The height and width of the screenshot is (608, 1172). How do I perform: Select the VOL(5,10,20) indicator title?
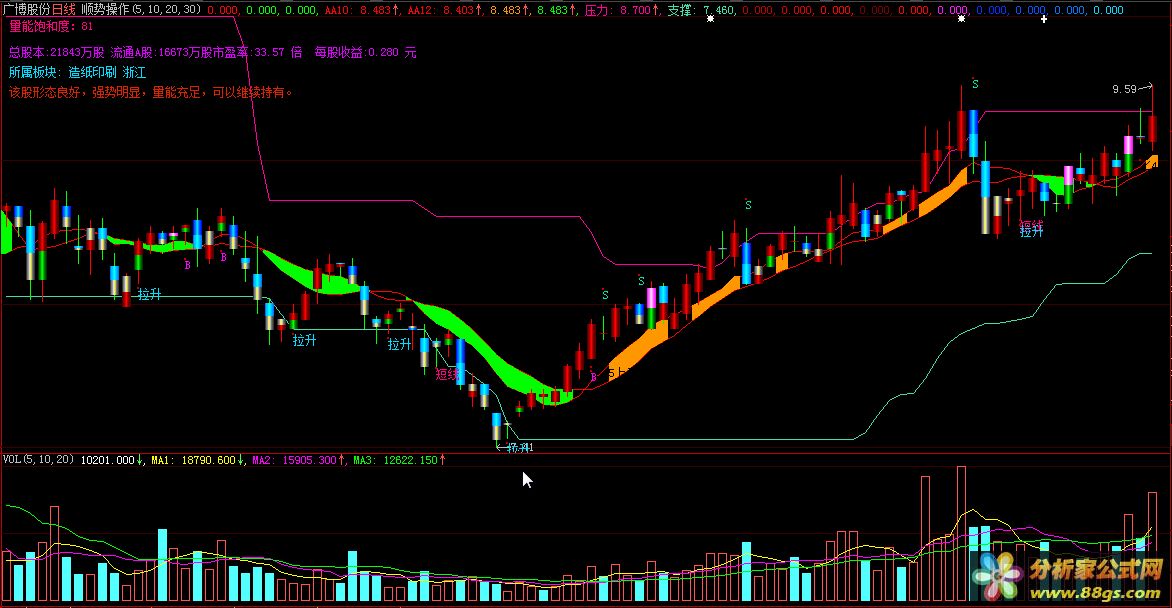(x=39, y=459)
